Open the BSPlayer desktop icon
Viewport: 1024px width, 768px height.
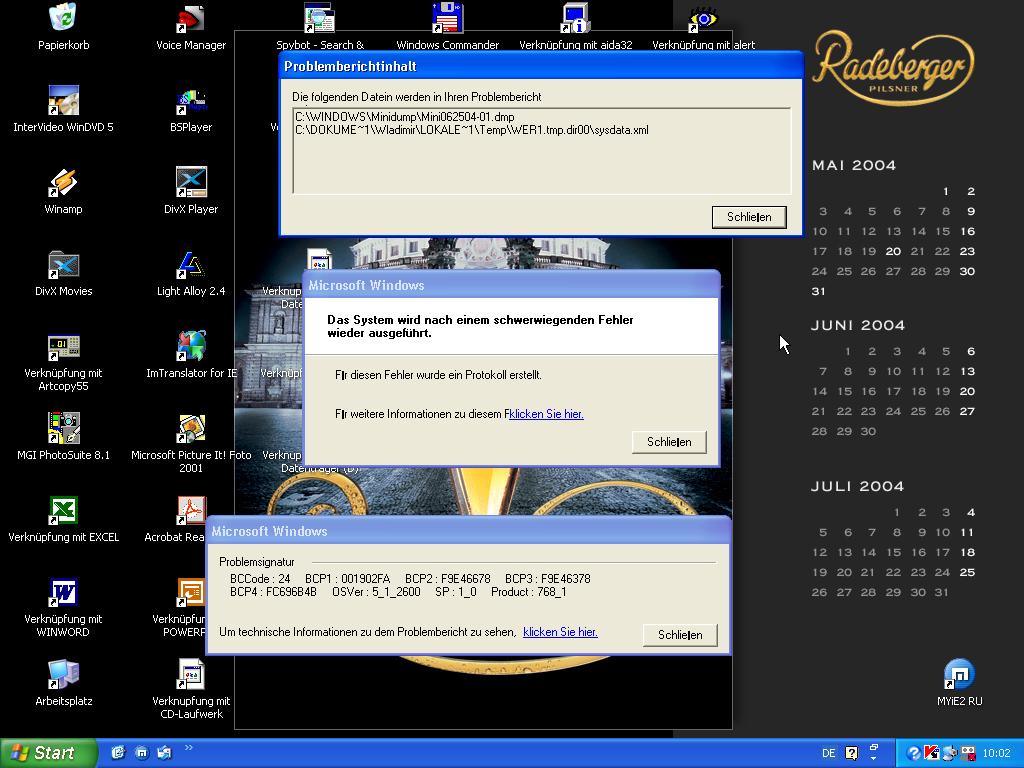[191, 101]
